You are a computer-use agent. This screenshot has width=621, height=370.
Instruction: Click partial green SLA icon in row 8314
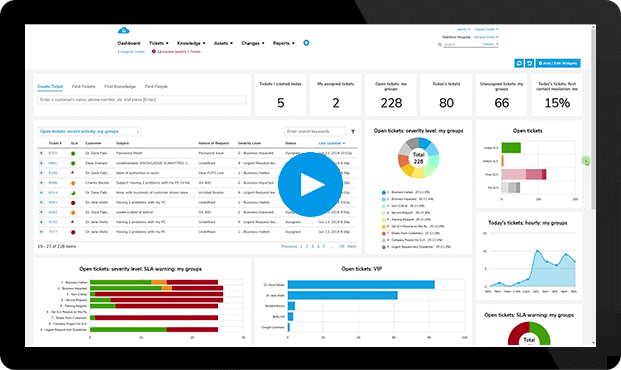tap(73, 193)
